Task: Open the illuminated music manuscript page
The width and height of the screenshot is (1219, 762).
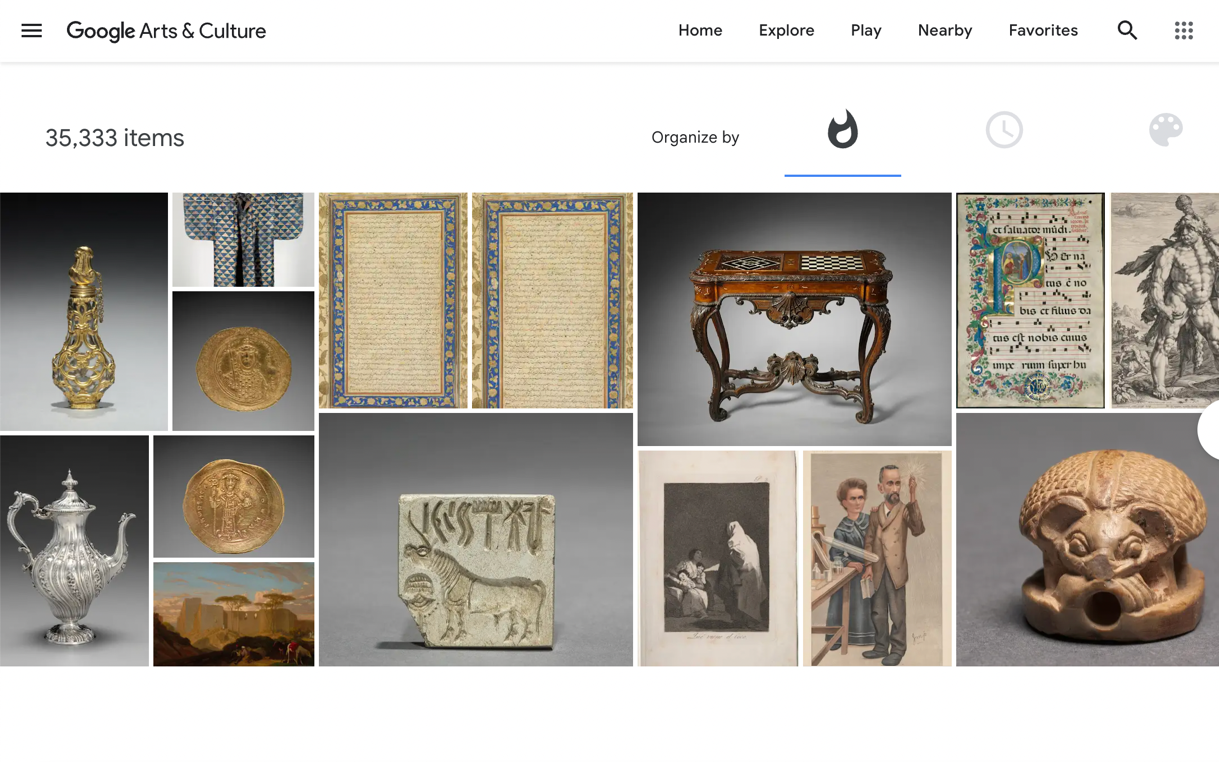Action: pos(1031,301)
